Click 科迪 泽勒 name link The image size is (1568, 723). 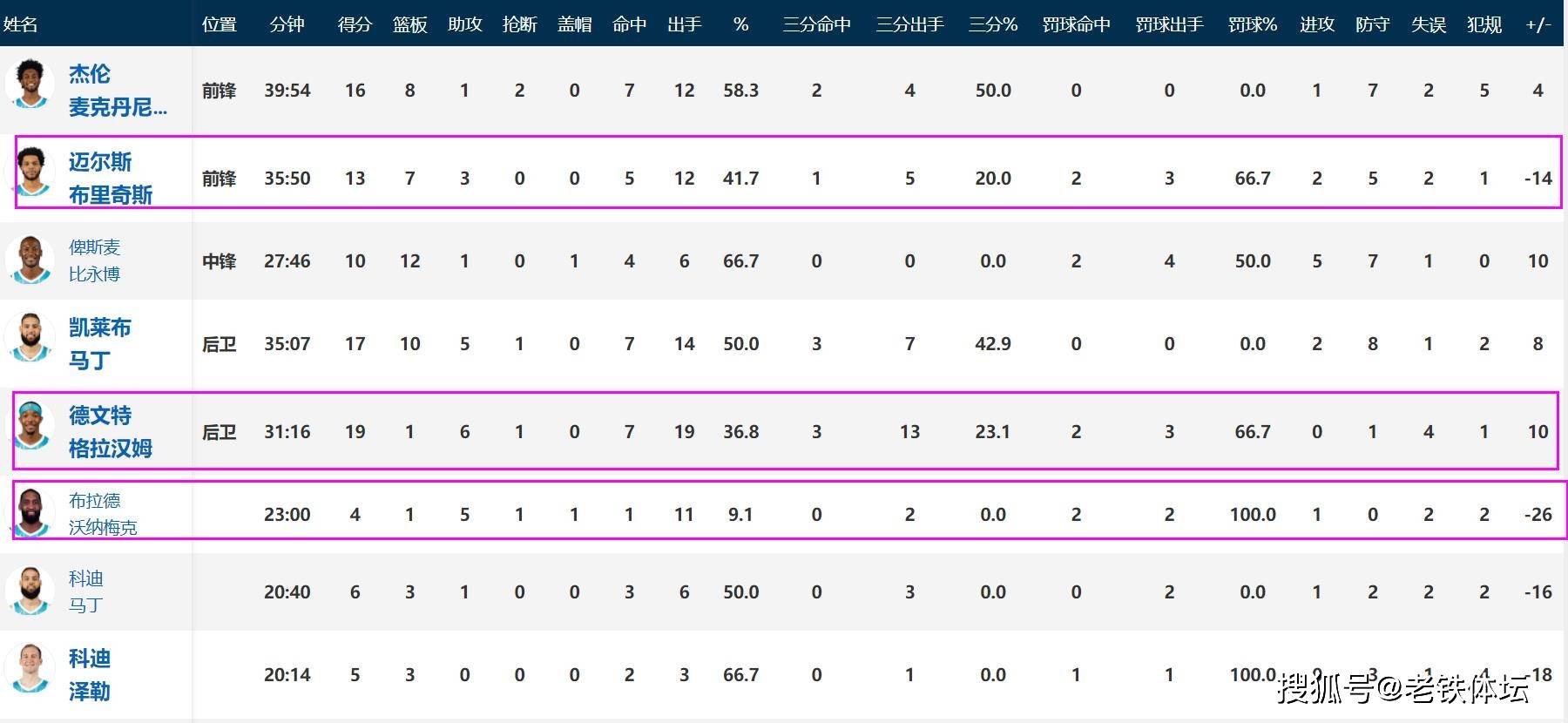click(90, 674)
